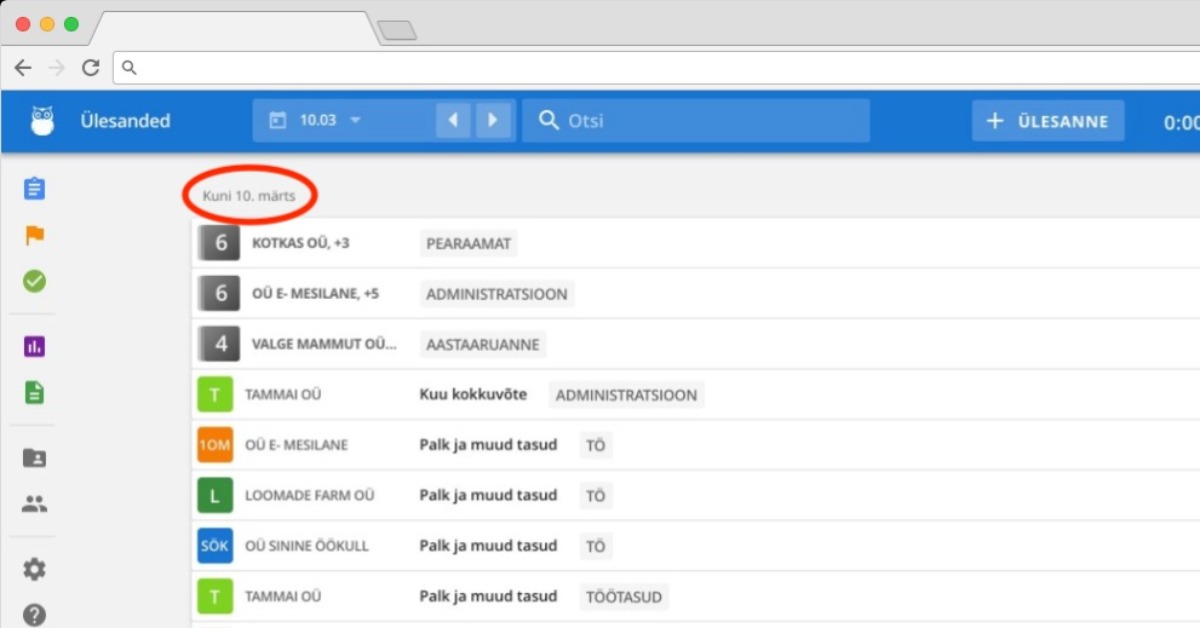Select VALGE MAMMUT OÜ... text
The width and height of the screenshot is (1200, 628).
point(324,344)
